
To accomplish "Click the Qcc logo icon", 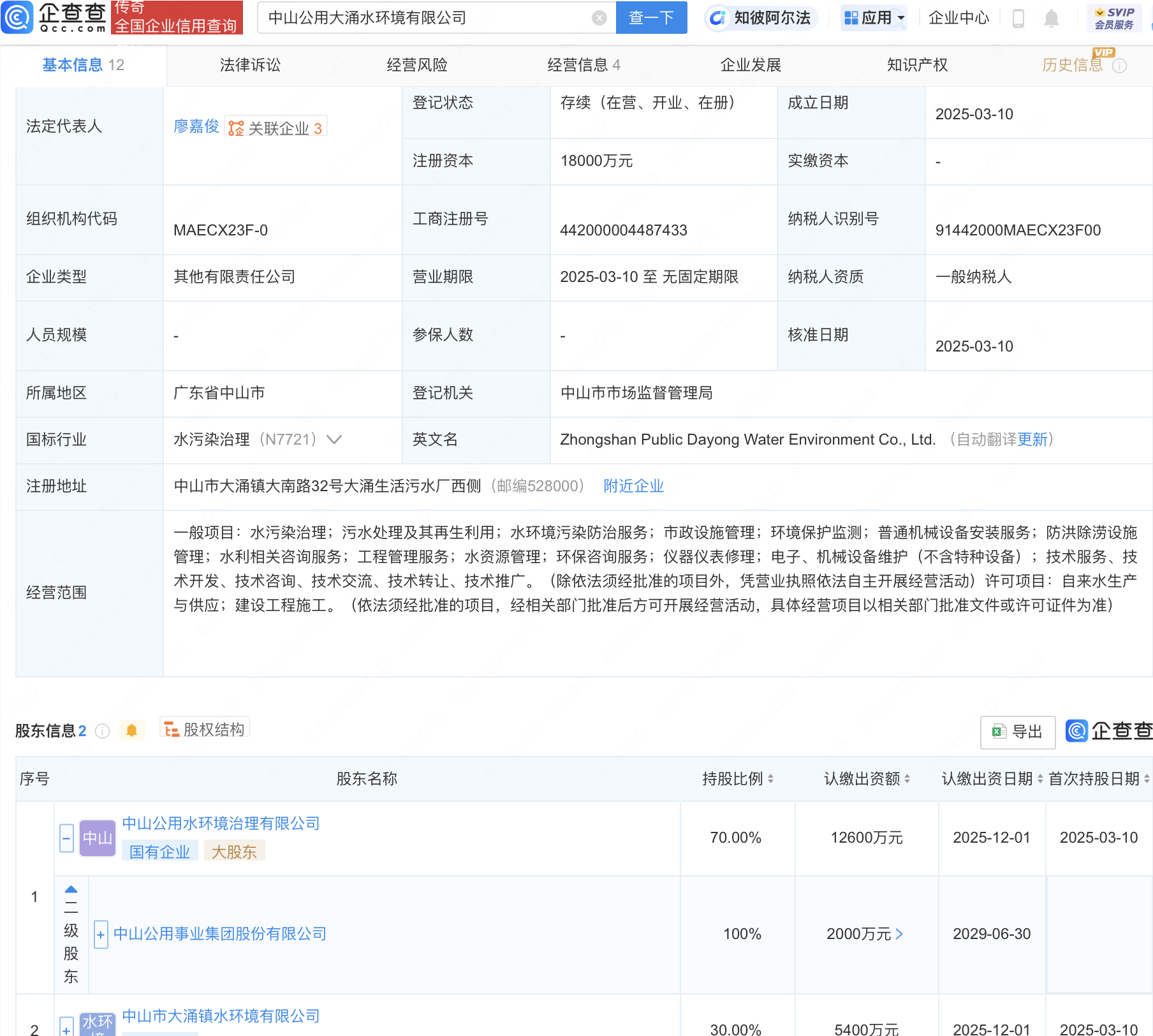I will point(17,17).
